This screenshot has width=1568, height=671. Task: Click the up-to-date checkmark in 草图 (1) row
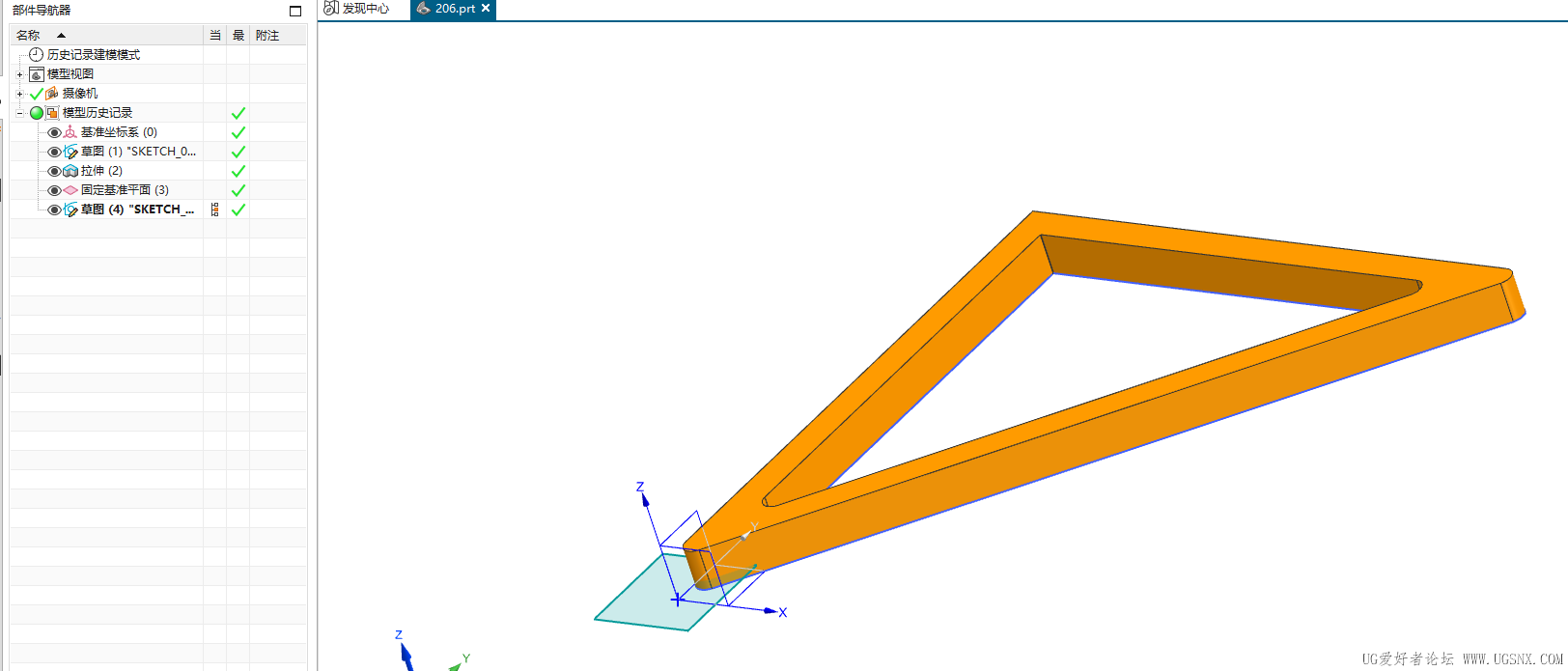coord(238,152)
